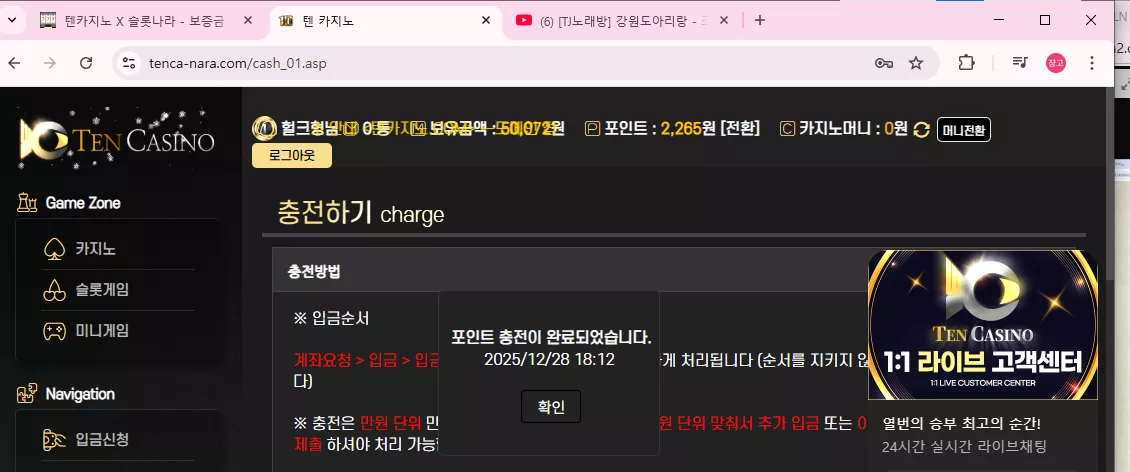Click the ※ 입금순서 text
This screenshot has width=1130, height=472.
(x=332, y=318)
